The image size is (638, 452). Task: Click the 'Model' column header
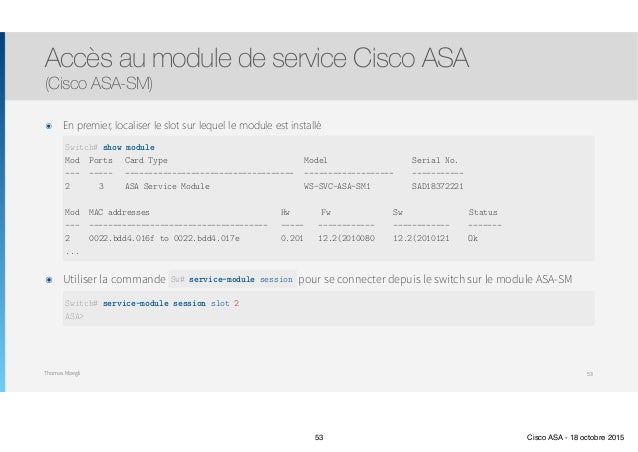click(315, 160)
